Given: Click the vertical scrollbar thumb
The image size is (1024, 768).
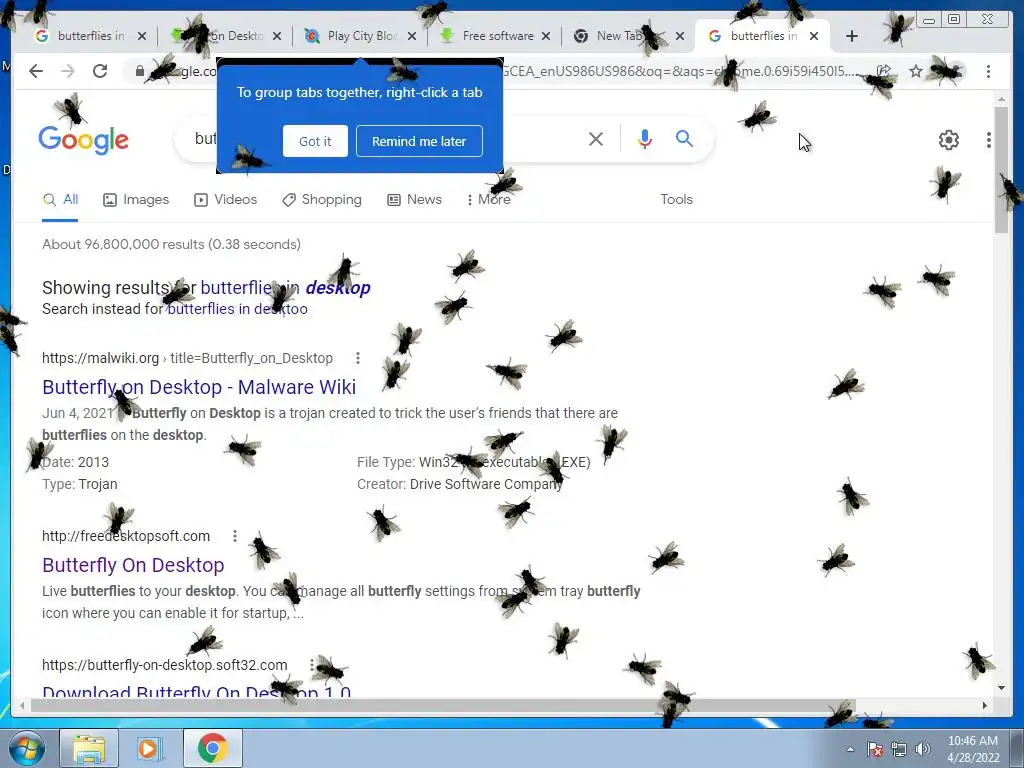Looking at the screenshot, I should pos(1001,170).
